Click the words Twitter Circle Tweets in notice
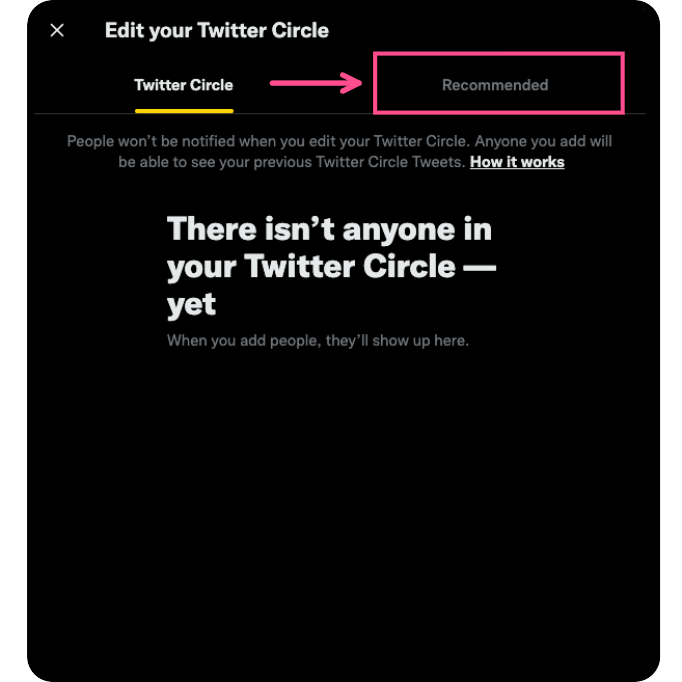 tap(391, 162)
